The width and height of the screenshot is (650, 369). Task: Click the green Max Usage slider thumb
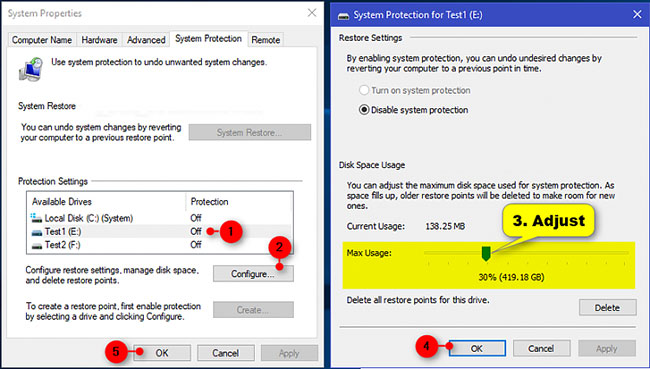tap(486, 253)
